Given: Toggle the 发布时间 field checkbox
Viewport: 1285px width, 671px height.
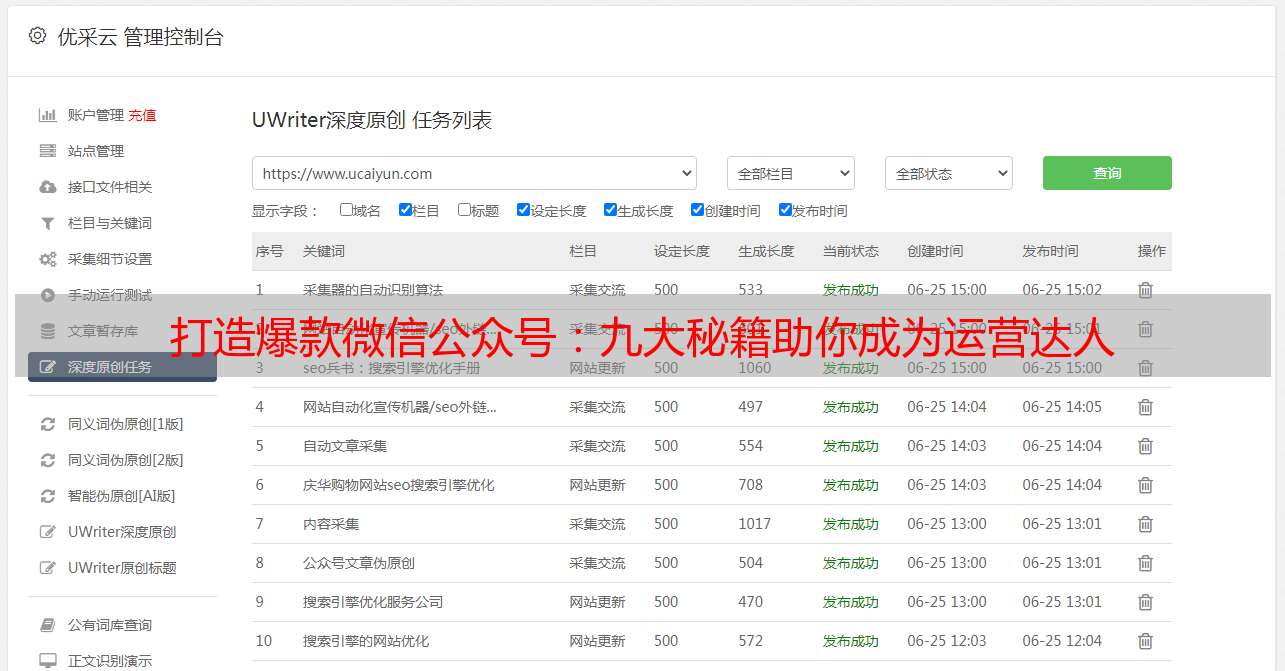Looking at the screenshot, I should pos(785,210).
